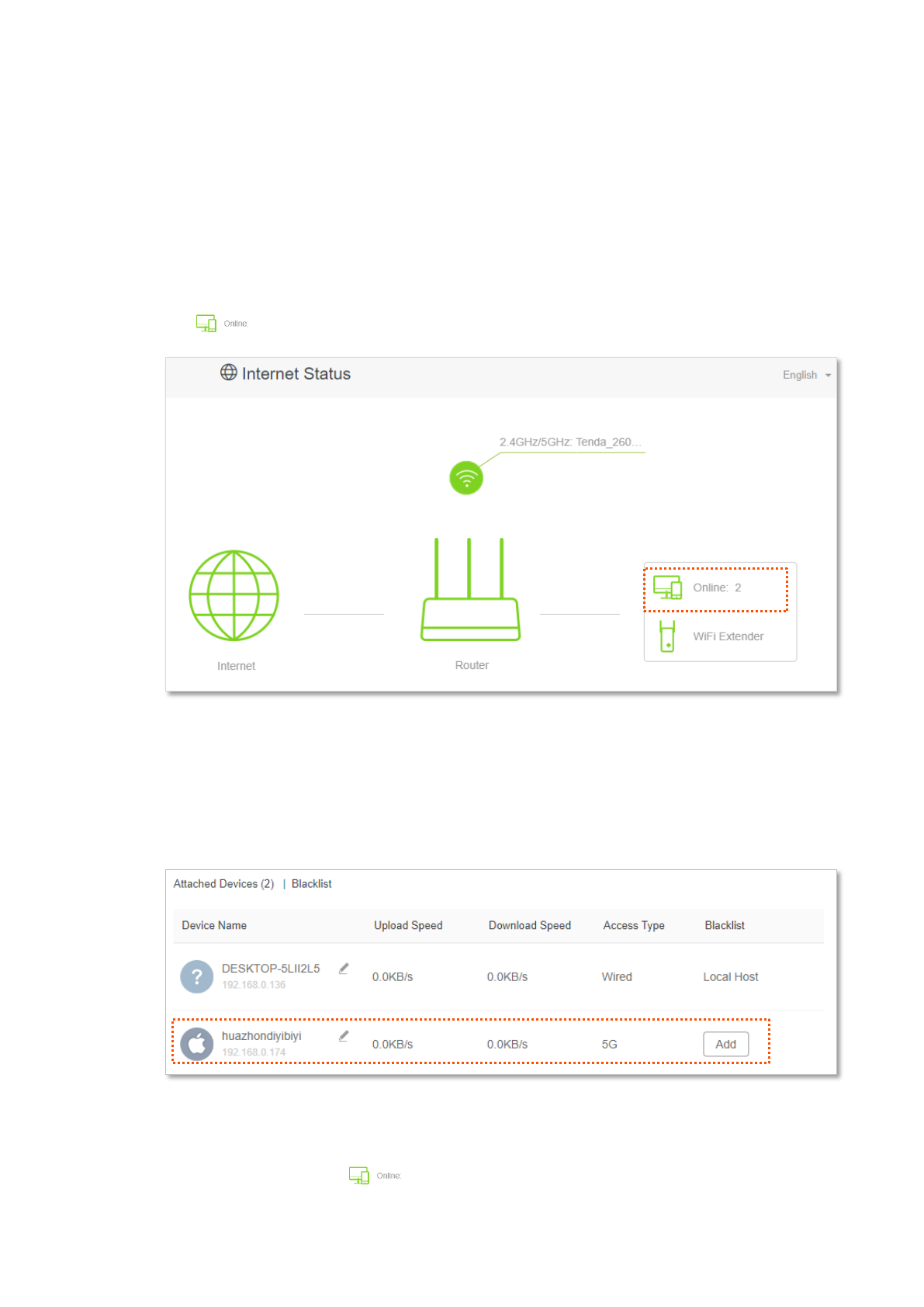Image resolution: width=924 pixels, height=1307 pixels.
Task: Click the Online: 2 text label
Action: [717, 588]
